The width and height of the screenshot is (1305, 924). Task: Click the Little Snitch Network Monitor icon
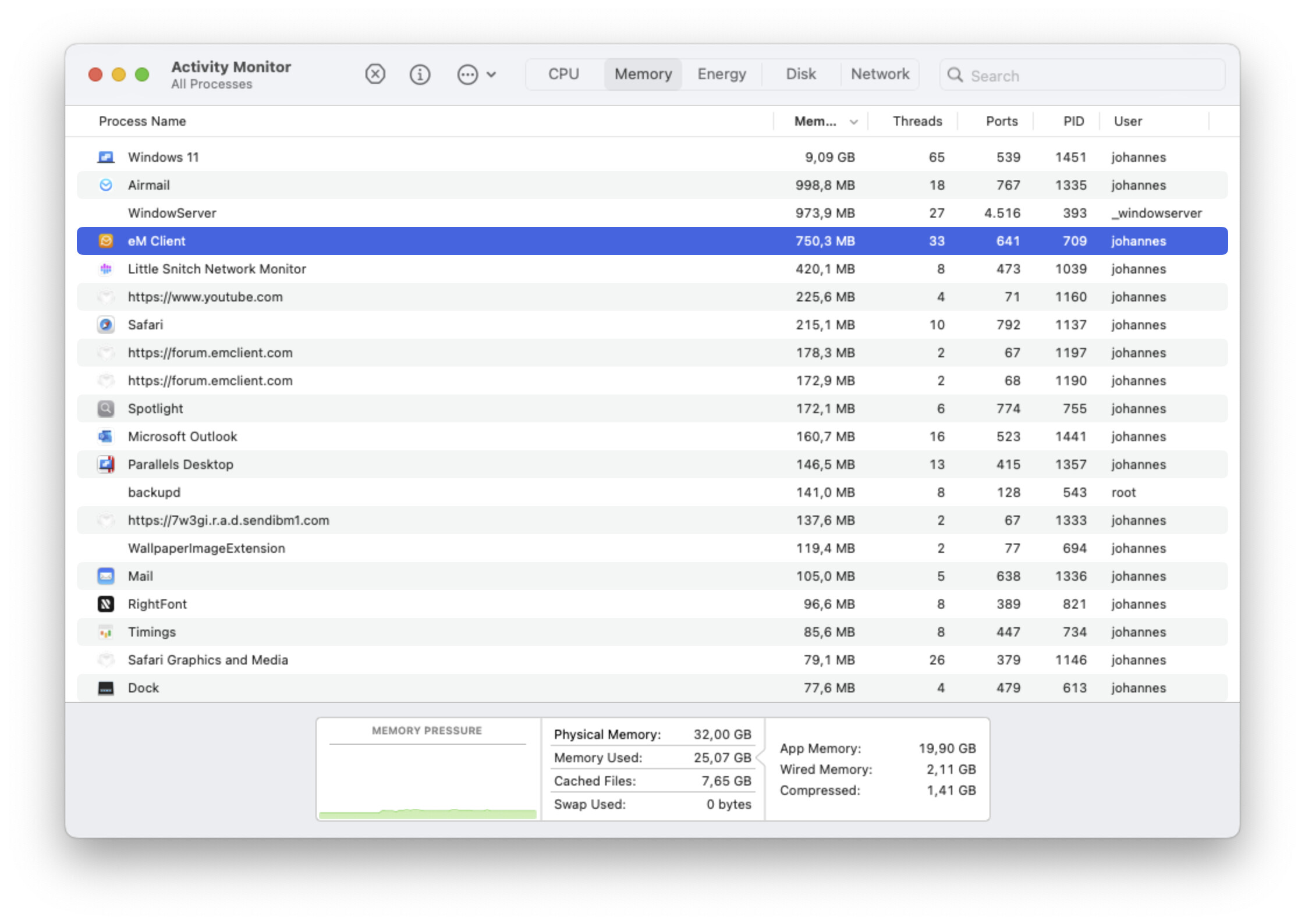(105, 269)
